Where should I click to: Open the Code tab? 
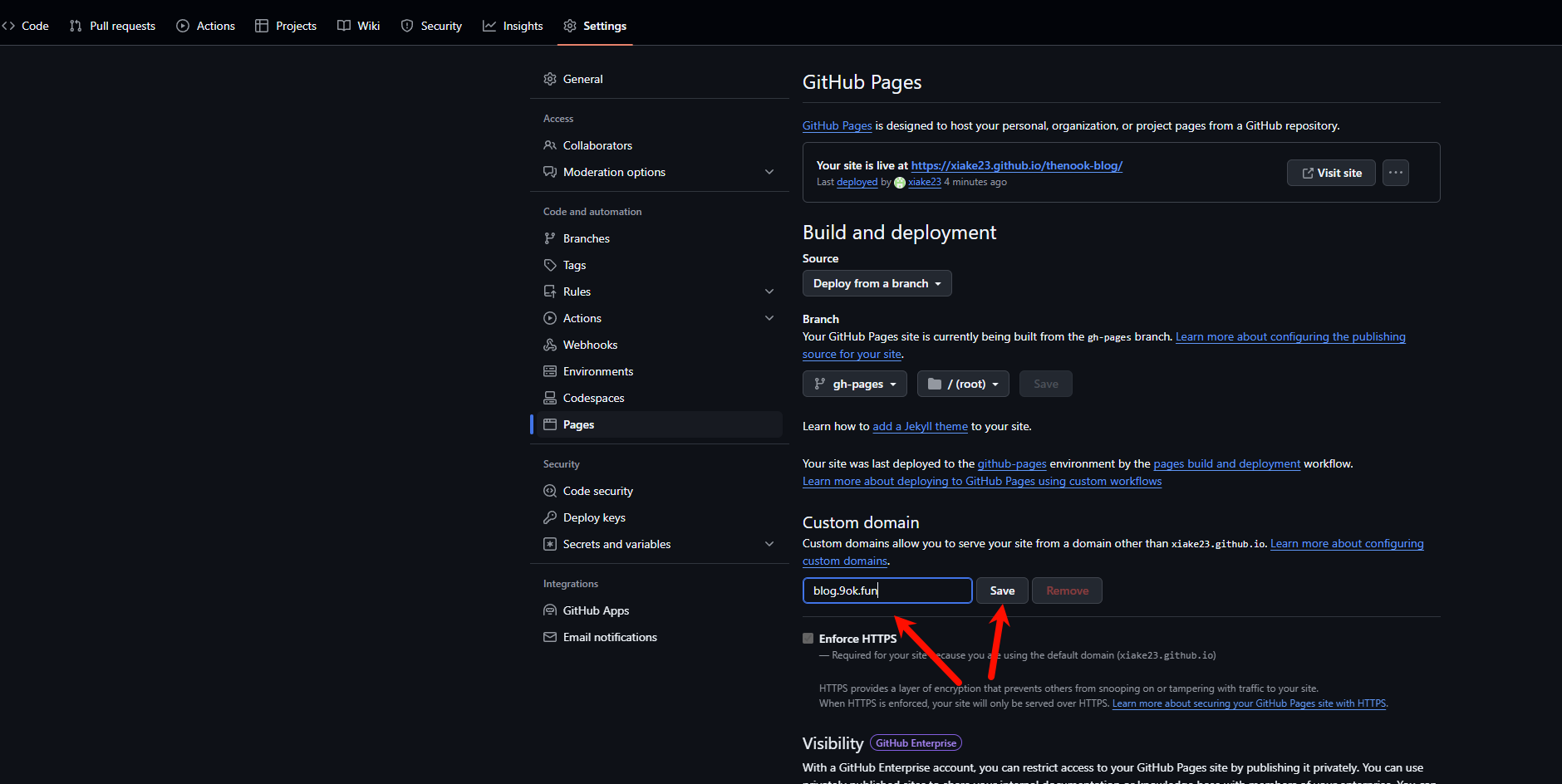coord(26,26)
